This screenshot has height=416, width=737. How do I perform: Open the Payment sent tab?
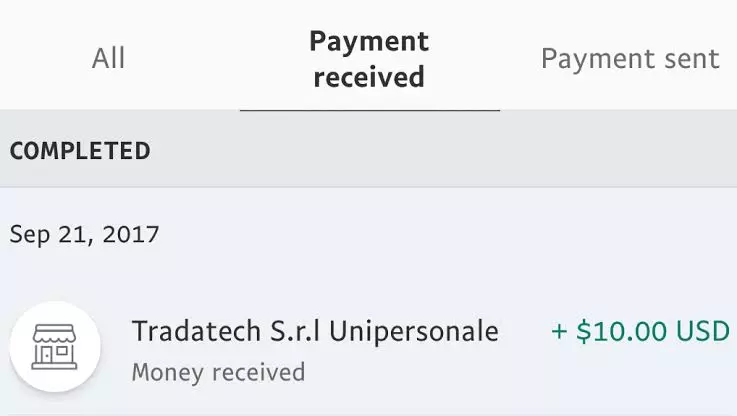[630, 59]
